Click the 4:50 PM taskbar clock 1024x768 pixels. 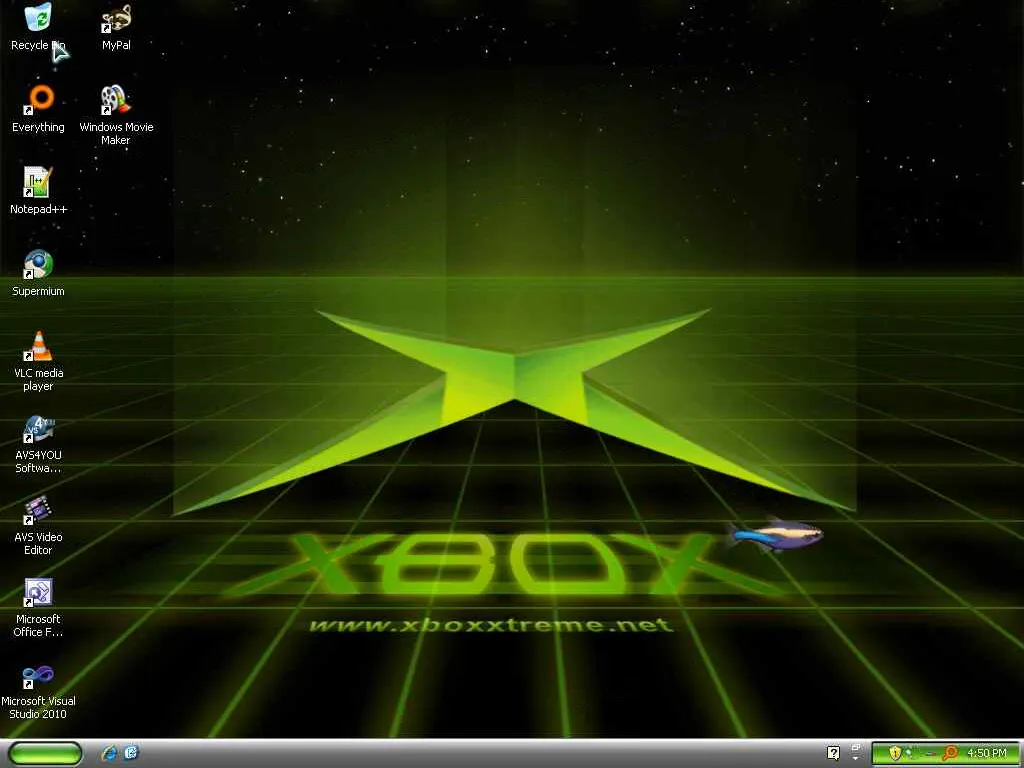coord(986,753)
